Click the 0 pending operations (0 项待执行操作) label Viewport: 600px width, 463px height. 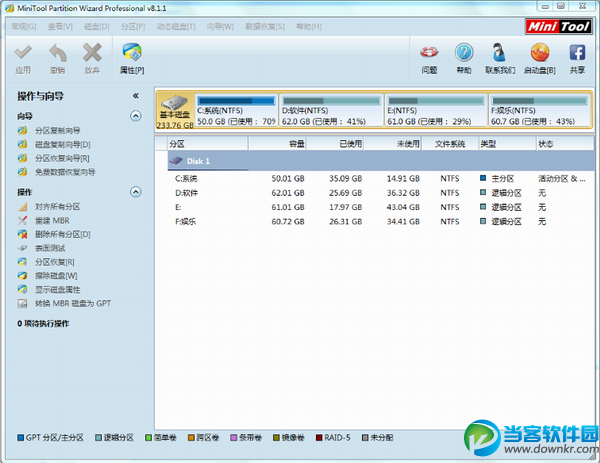pos(43,324)
